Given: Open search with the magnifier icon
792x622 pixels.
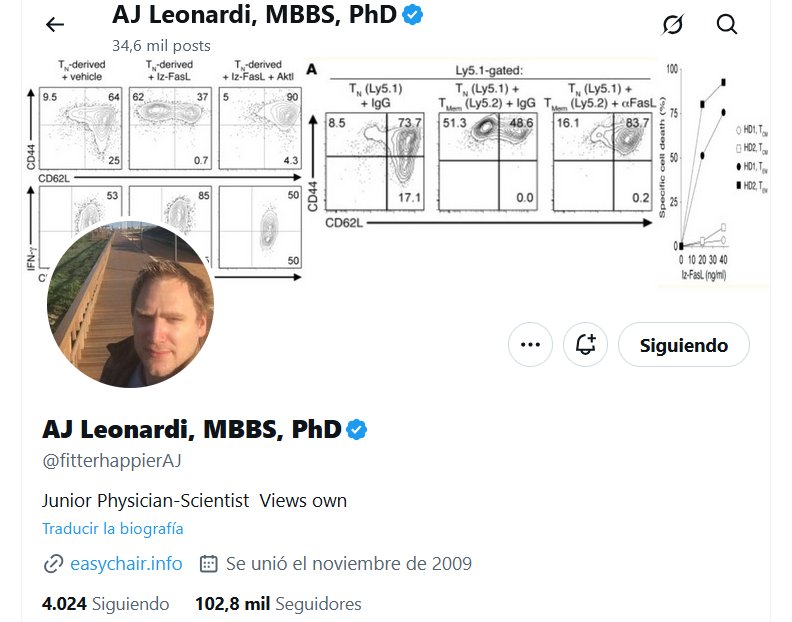Looking at the screenshot, I should point(727,25).
